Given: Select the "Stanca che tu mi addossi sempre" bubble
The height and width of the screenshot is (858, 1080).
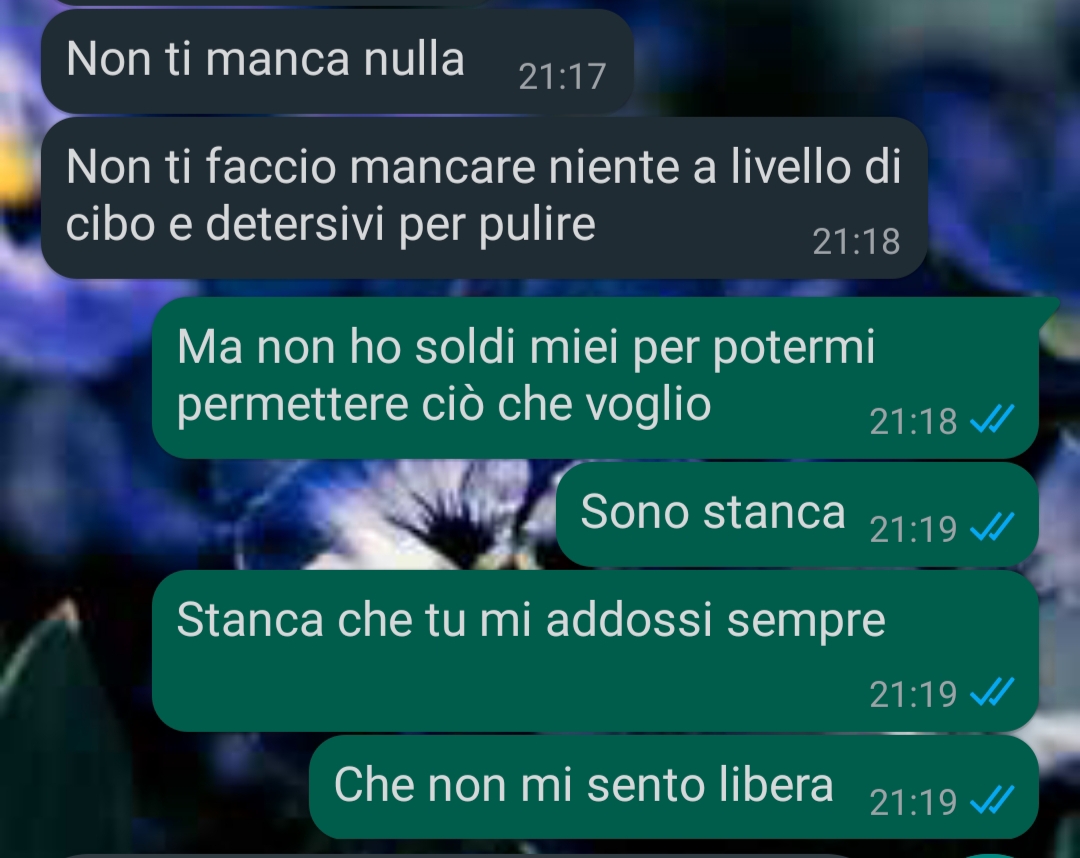Looking at the screenshot, I should point(595,651).
